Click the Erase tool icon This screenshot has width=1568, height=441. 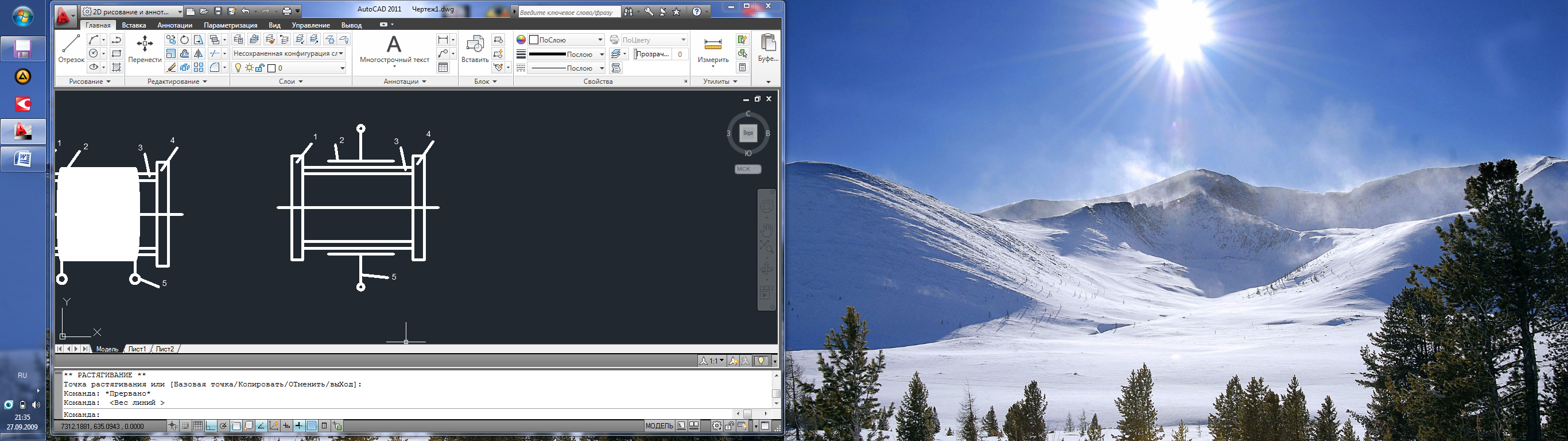point(171,68)
